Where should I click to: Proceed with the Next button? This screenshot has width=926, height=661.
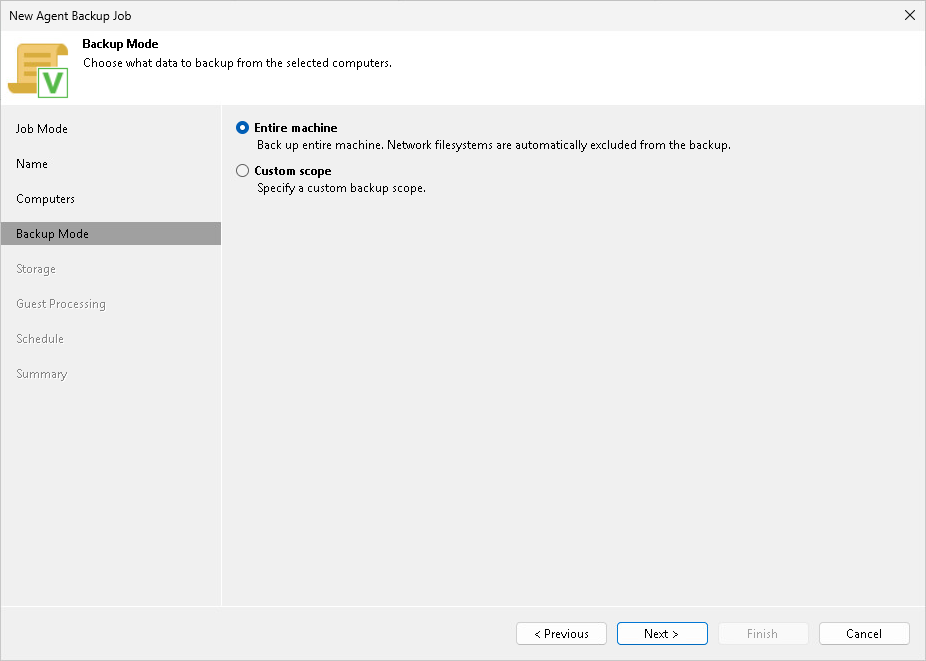(662, 634)
